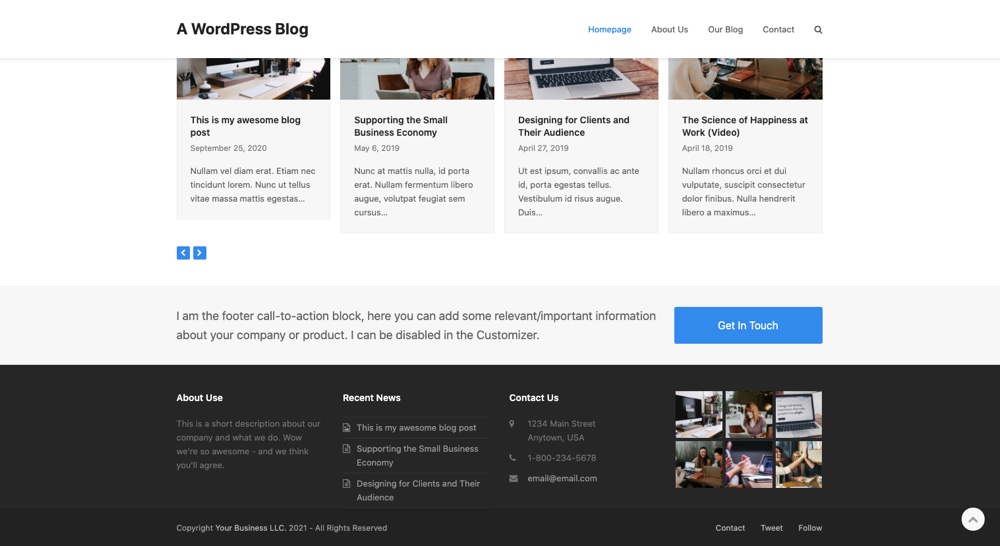Click footer Recent News 'This is my awesome blog post'
This screenshot has height=546, width=1000.
(416, 428)
